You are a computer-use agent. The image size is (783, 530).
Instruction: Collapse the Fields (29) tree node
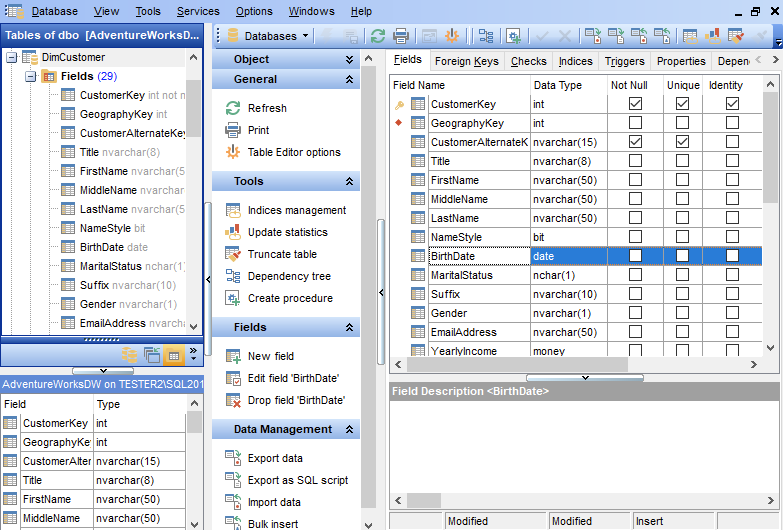tap(30, 76)
